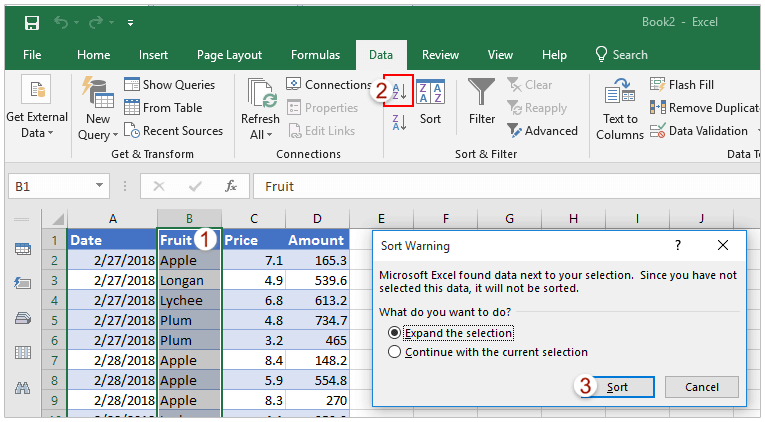Expand the Name Box dropdown arrow
Screen dimensions: 765x422
click(x=100, y=185)
